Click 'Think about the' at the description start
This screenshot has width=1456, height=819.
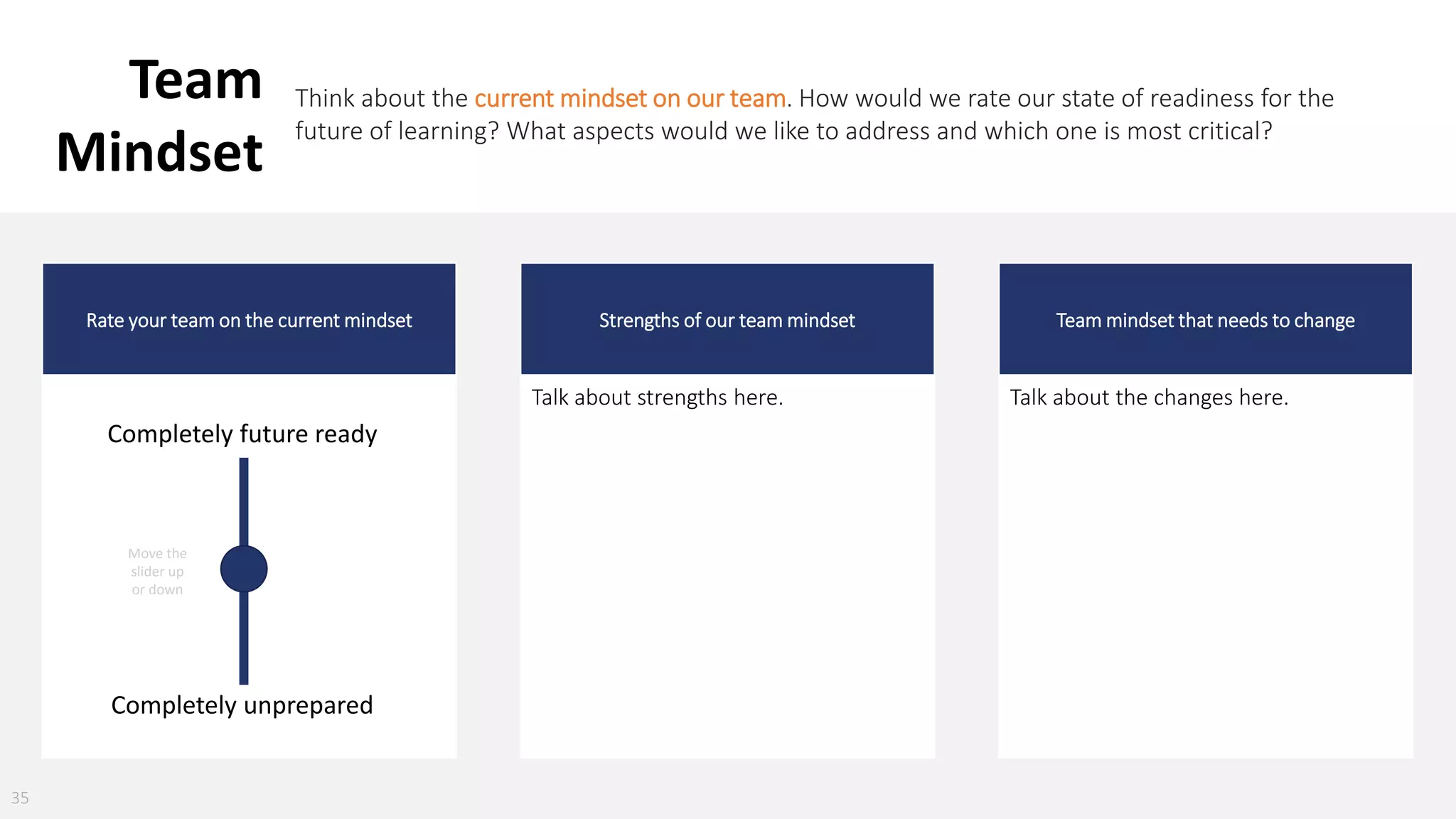pos(381,98)
